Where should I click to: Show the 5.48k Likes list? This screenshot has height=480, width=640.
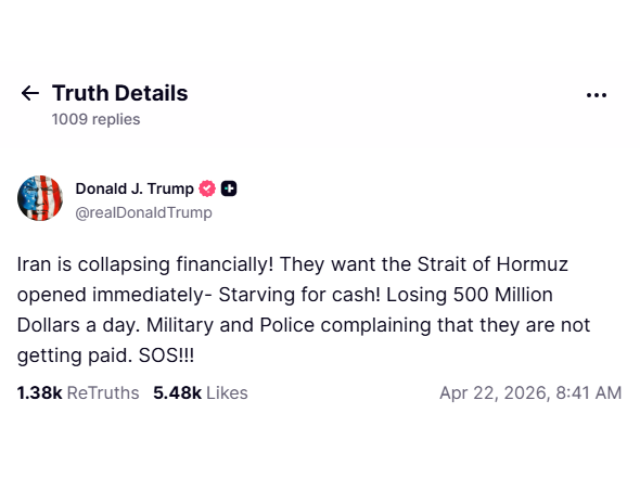pyautogui.click(x=200, y=393)
